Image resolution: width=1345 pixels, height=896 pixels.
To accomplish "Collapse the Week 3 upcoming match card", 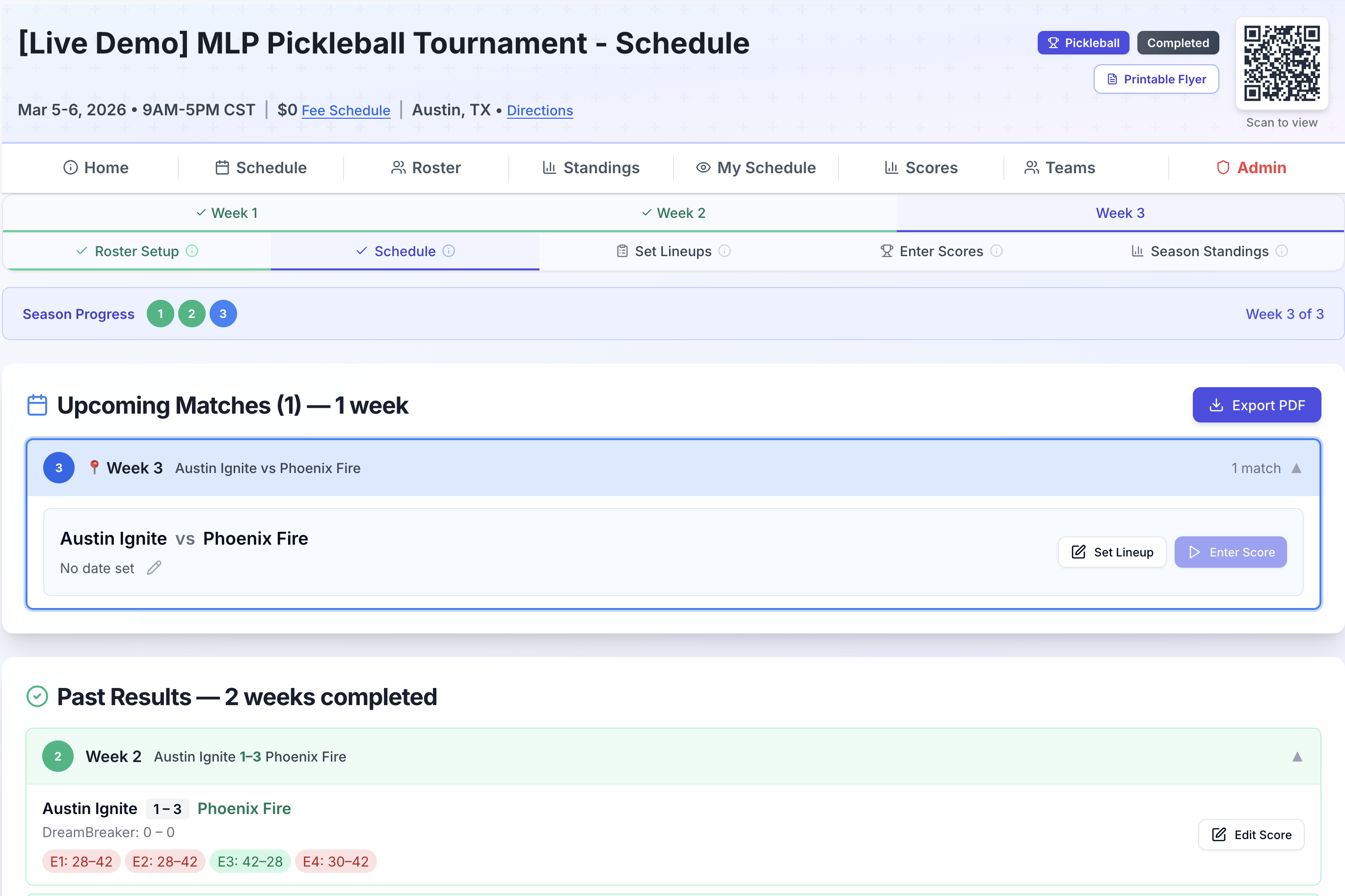I will 1296,468.
